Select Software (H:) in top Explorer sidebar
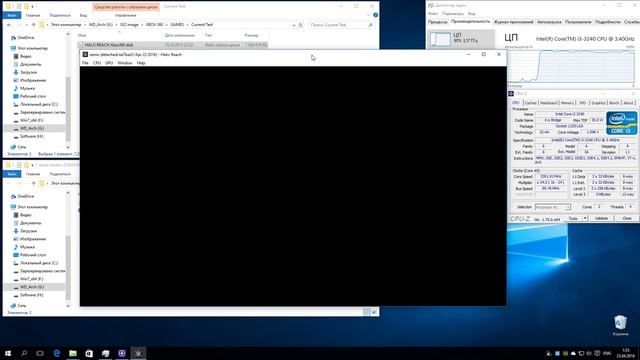 click(31, 136)
